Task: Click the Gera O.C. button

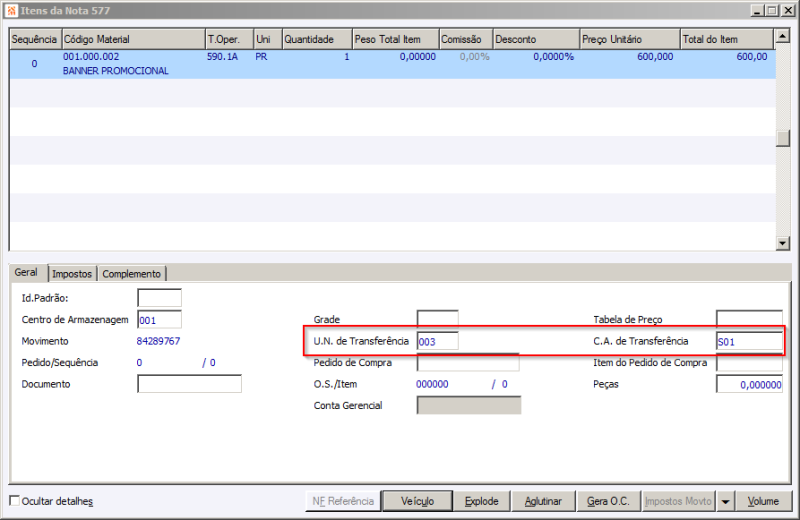Action: tap(609, 501)
